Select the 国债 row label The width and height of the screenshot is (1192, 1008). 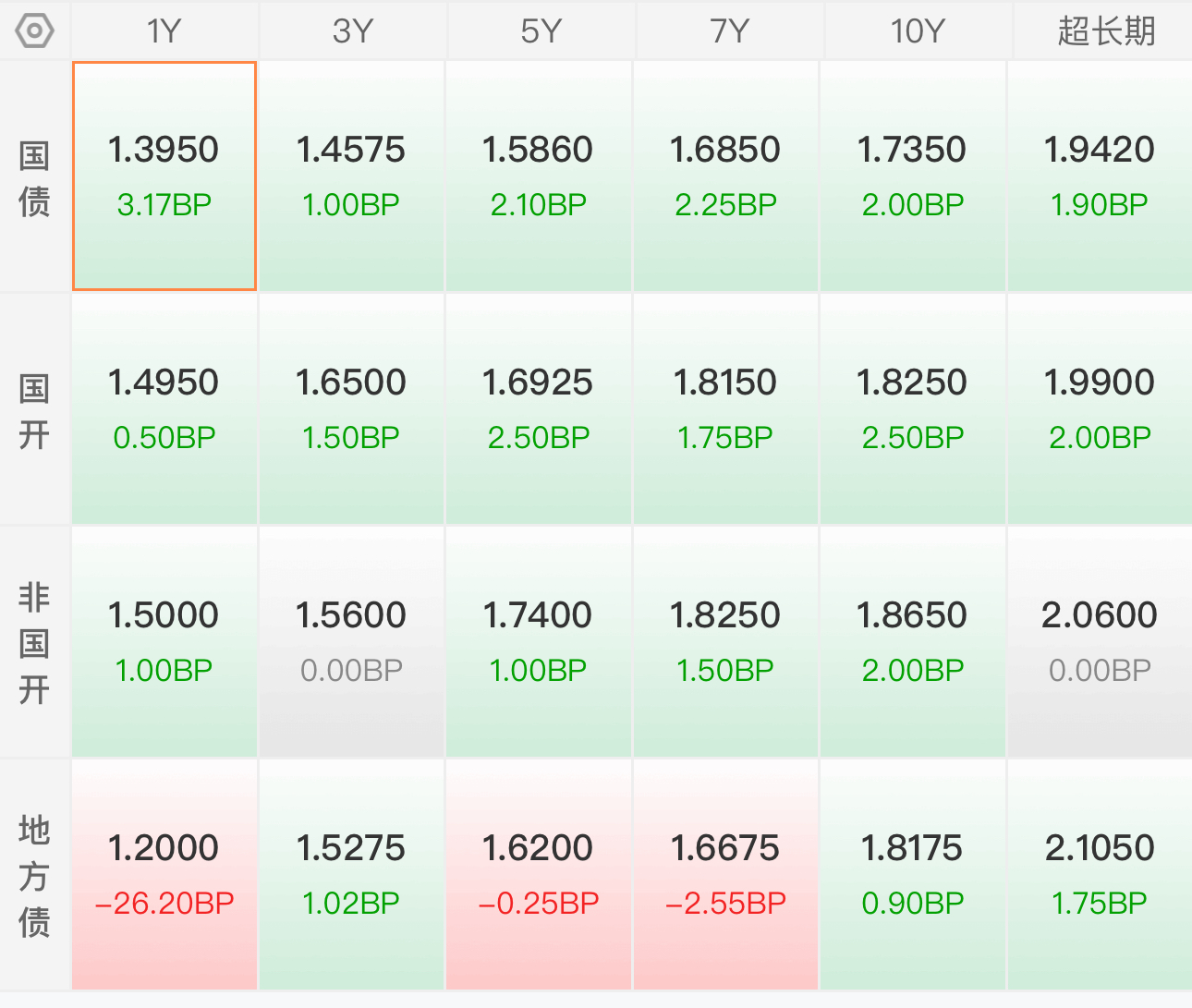point(34,177)
